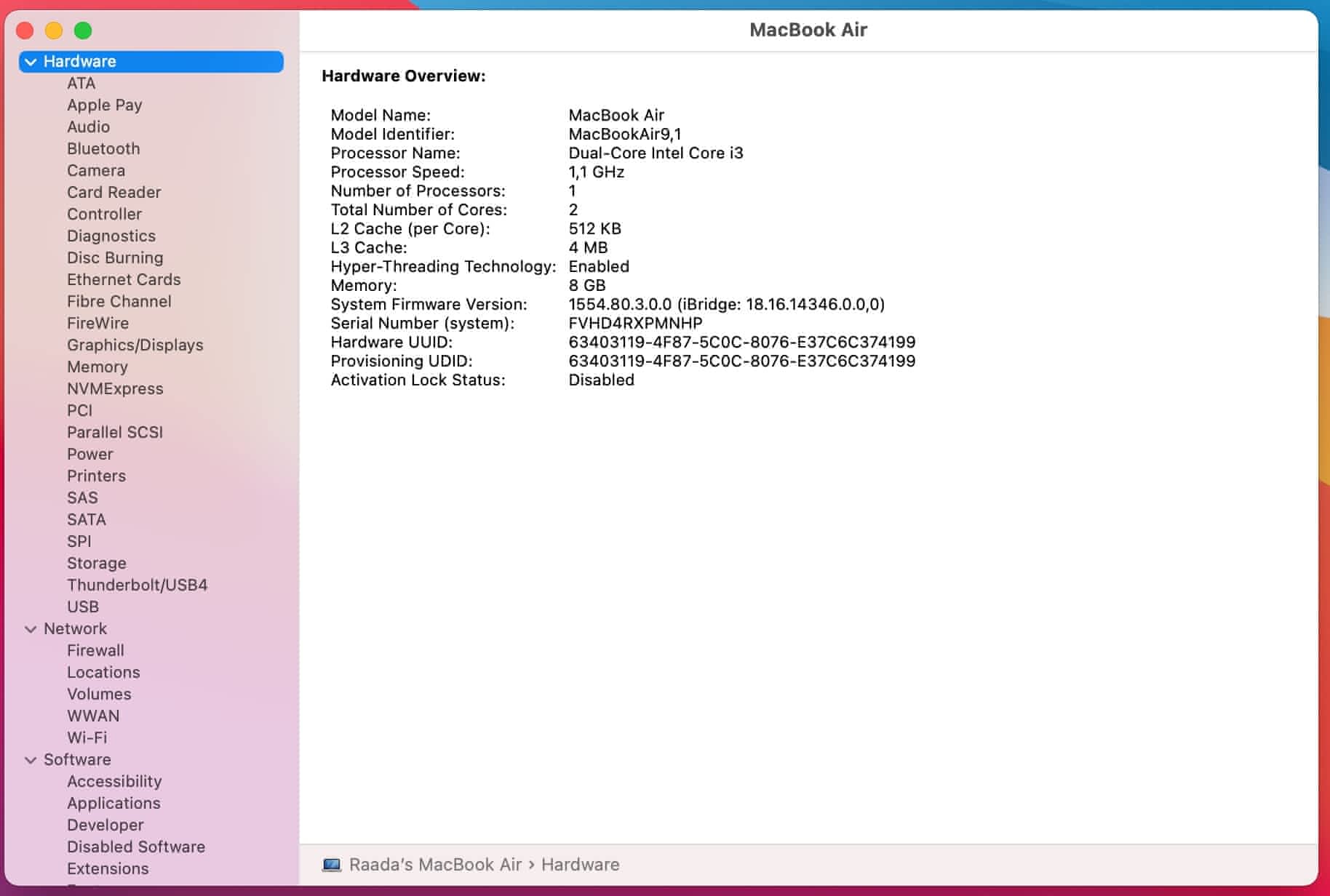Click the MacBookAir9,1 model identifier
The width and height of the screenshot is (1330, 896).
tap(625, 135)
